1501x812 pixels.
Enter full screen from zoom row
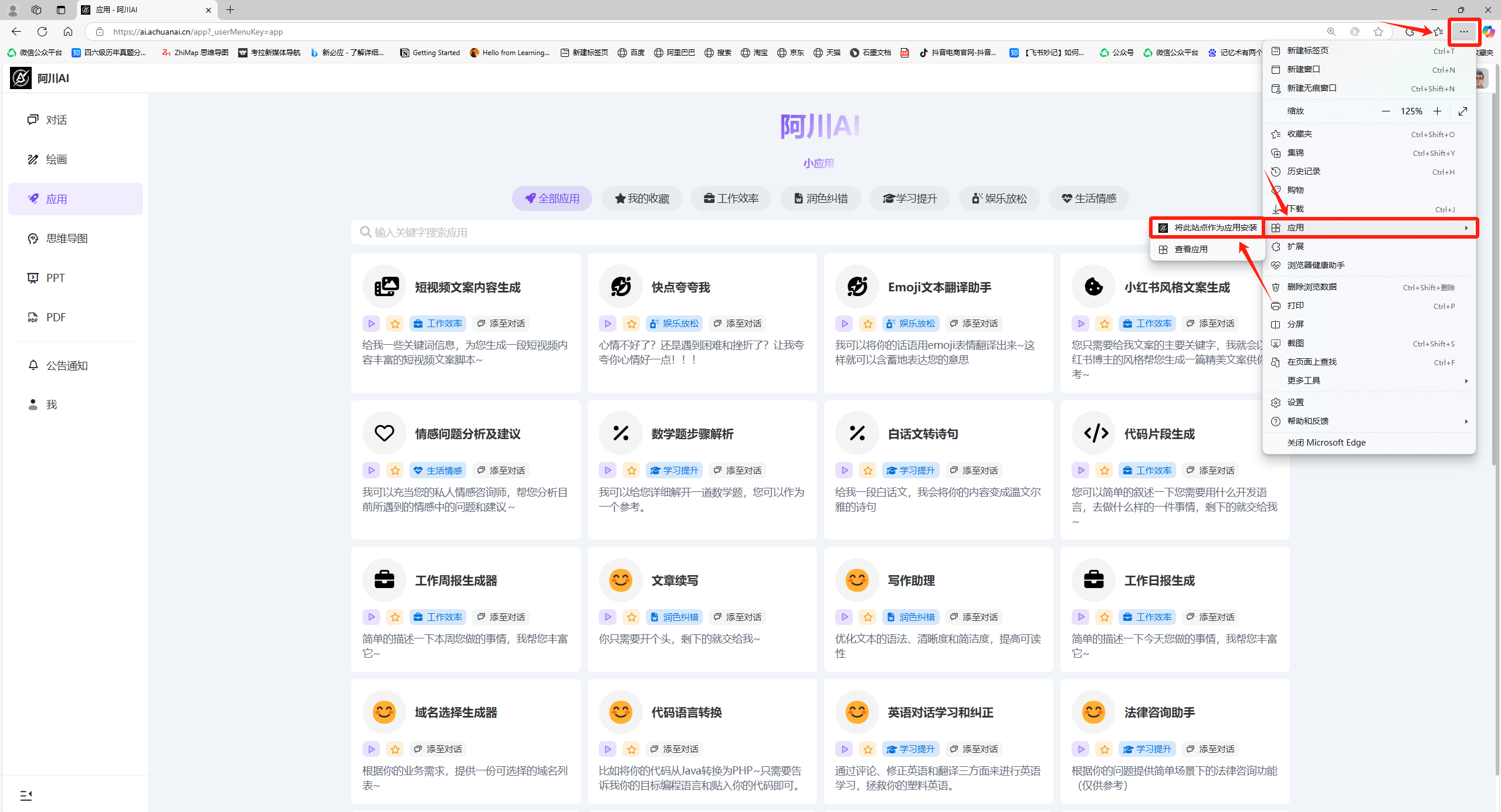pos(1463,111)
